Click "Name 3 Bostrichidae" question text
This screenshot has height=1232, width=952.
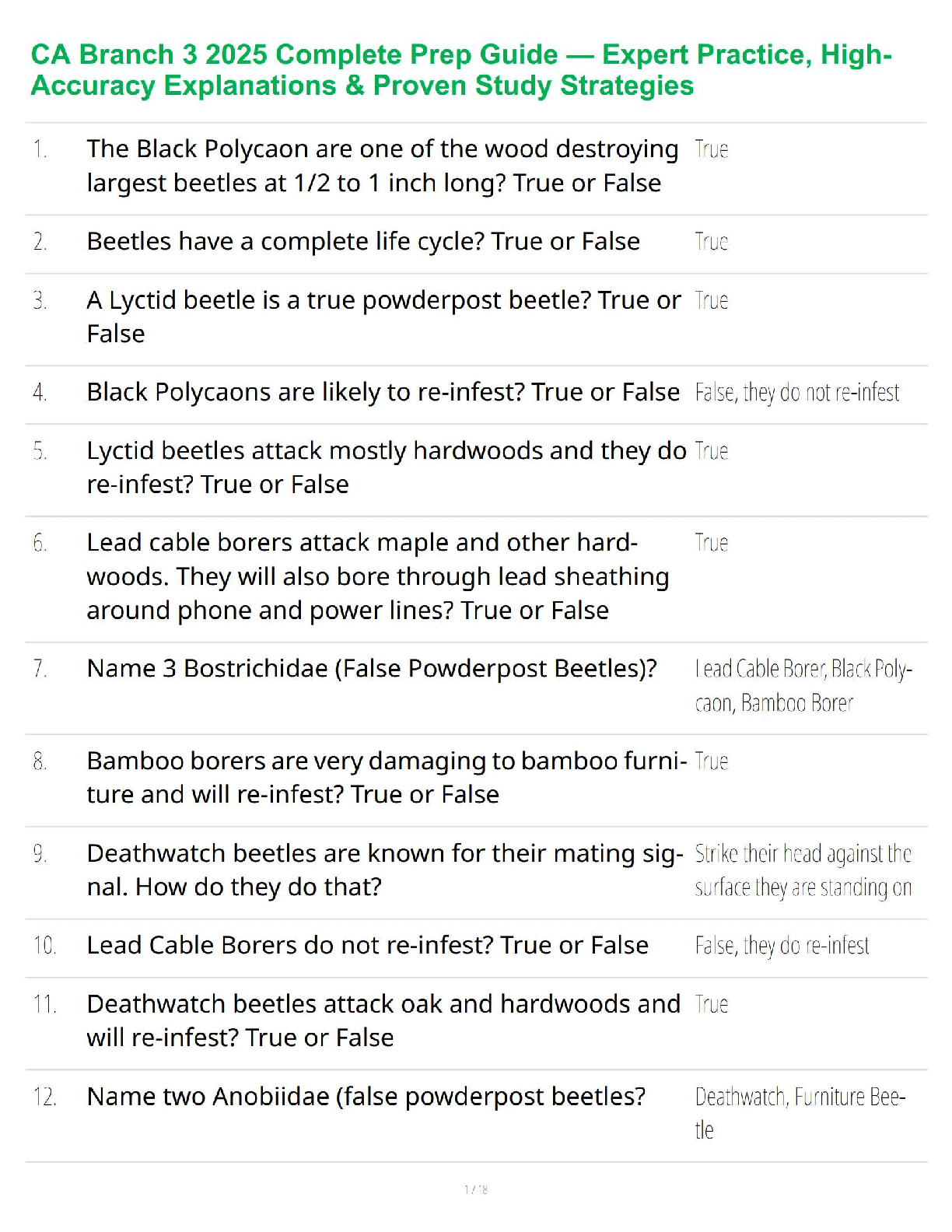pos(372,669)
